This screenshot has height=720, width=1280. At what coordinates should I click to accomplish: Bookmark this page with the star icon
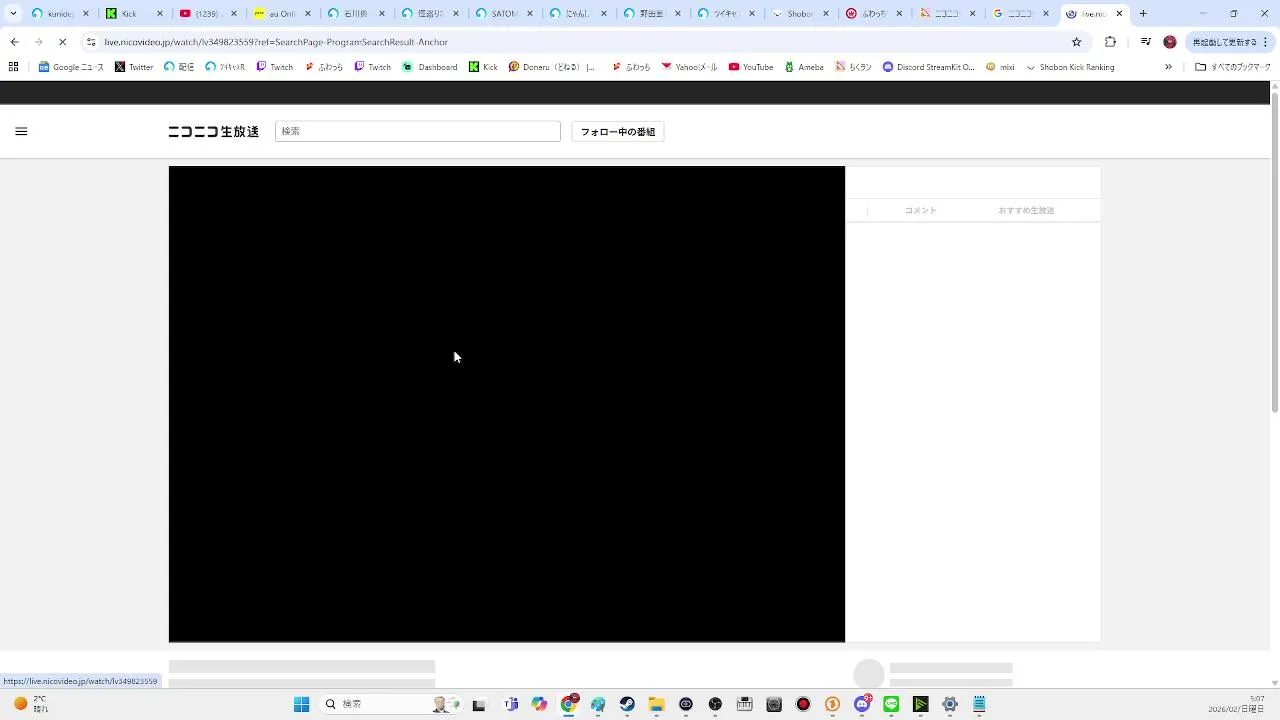point(1076,42)
